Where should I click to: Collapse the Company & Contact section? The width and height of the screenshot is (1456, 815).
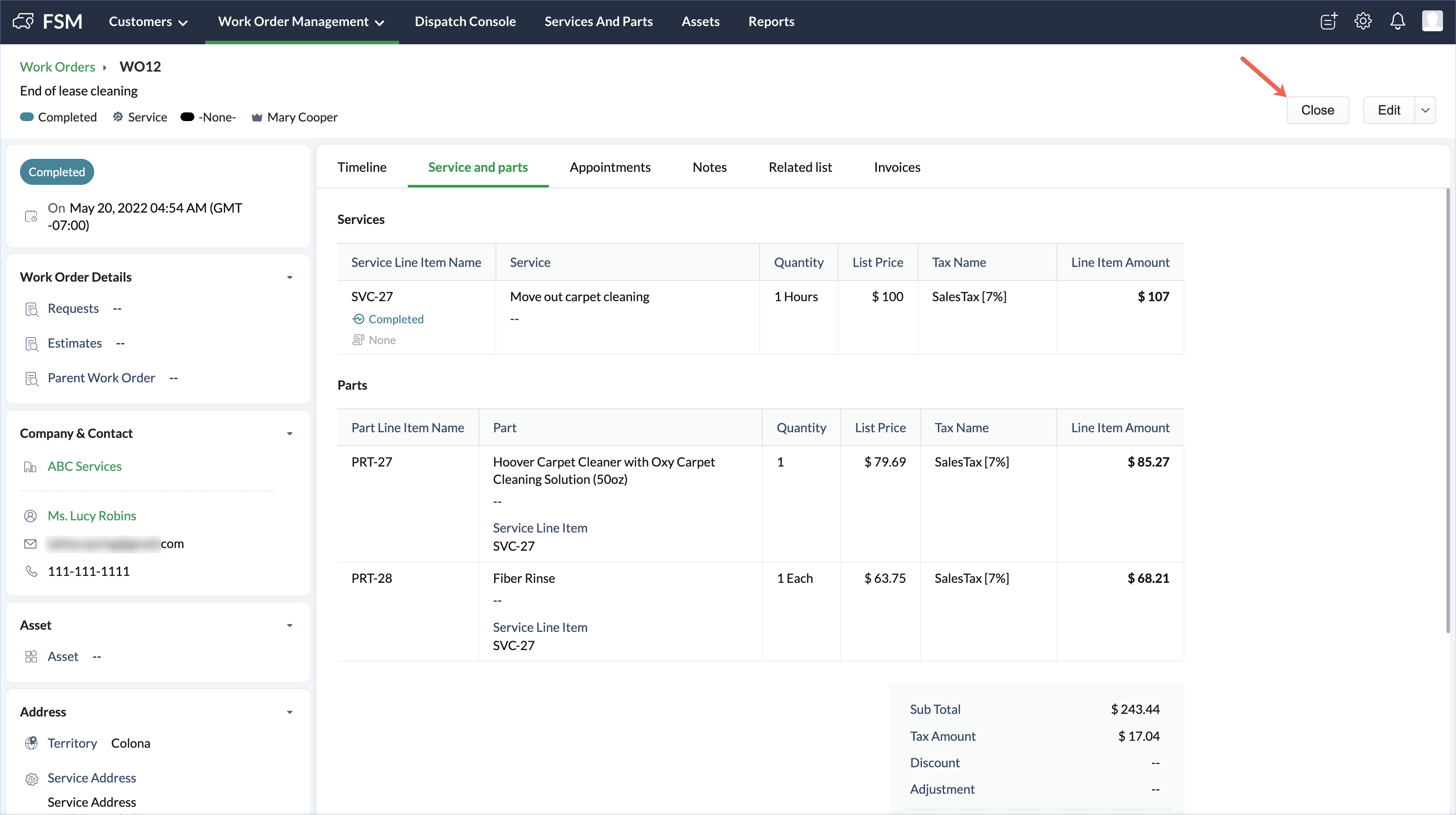point(289,434)
